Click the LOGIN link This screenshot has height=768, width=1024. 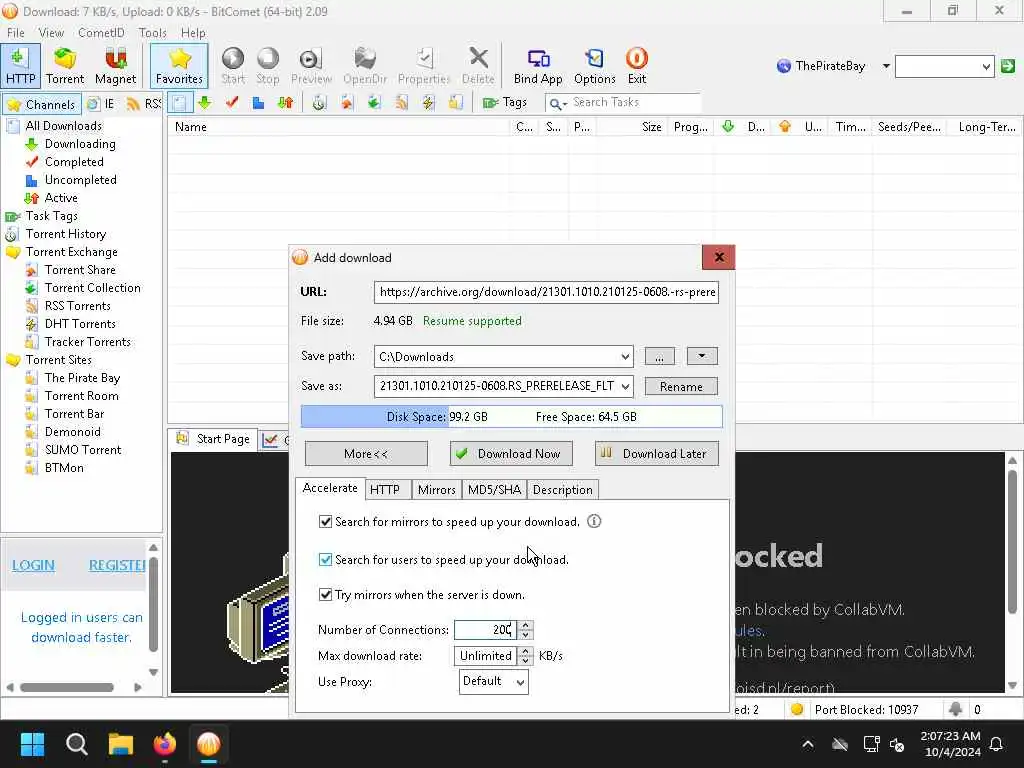click(33, 566)
